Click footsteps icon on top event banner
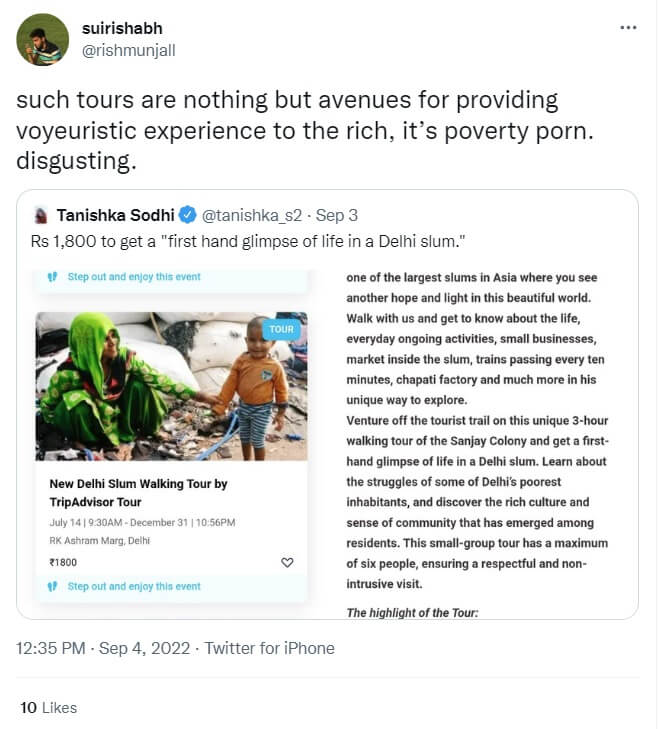 pos(53,276)
